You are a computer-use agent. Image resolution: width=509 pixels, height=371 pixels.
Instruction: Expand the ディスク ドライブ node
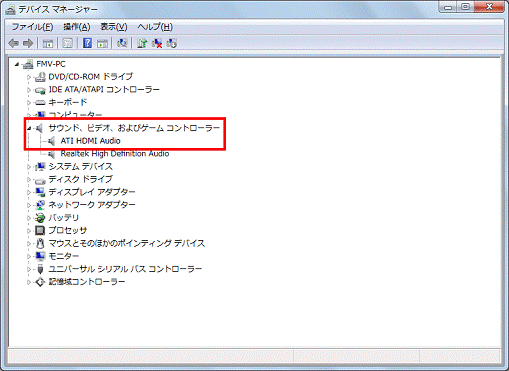pyautogui.click(x=29, y=180)
